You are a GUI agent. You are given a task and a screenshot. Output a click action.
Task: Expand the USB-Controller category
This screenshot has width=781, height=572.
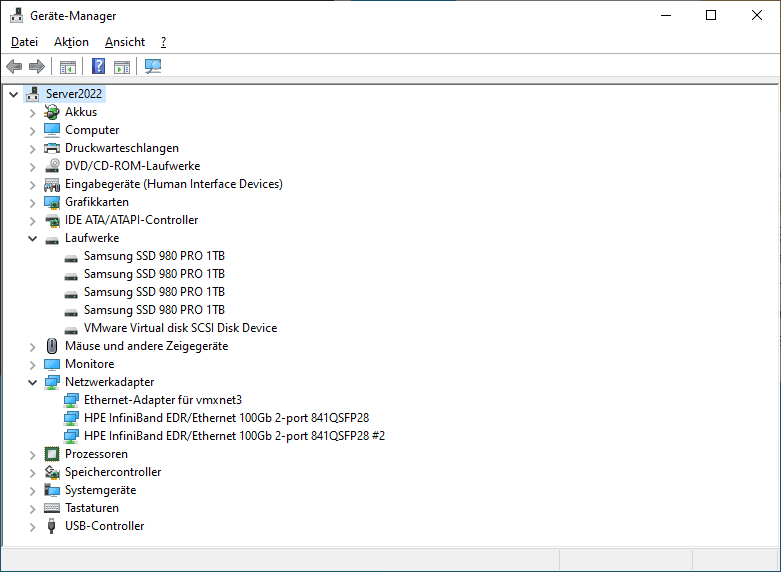click(33, 527)
